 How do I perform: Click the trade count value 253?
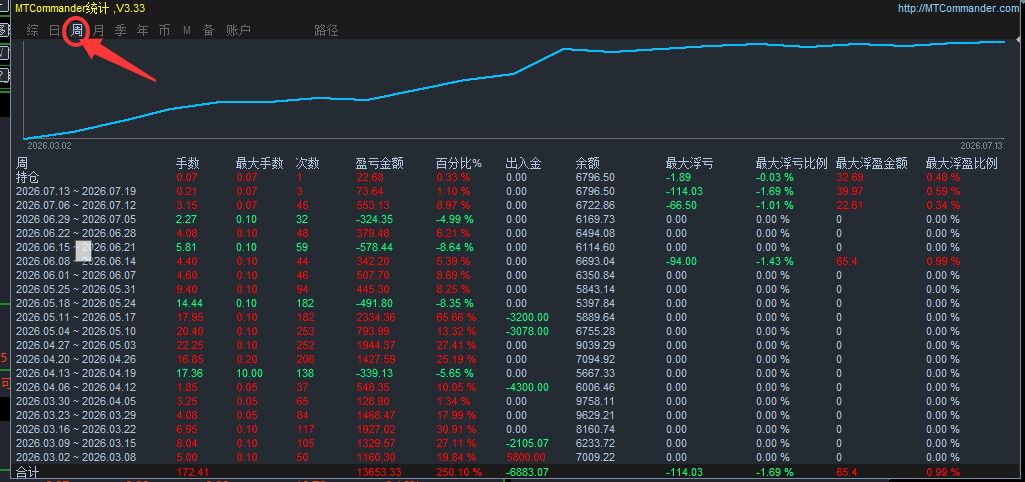coord(305,331)
